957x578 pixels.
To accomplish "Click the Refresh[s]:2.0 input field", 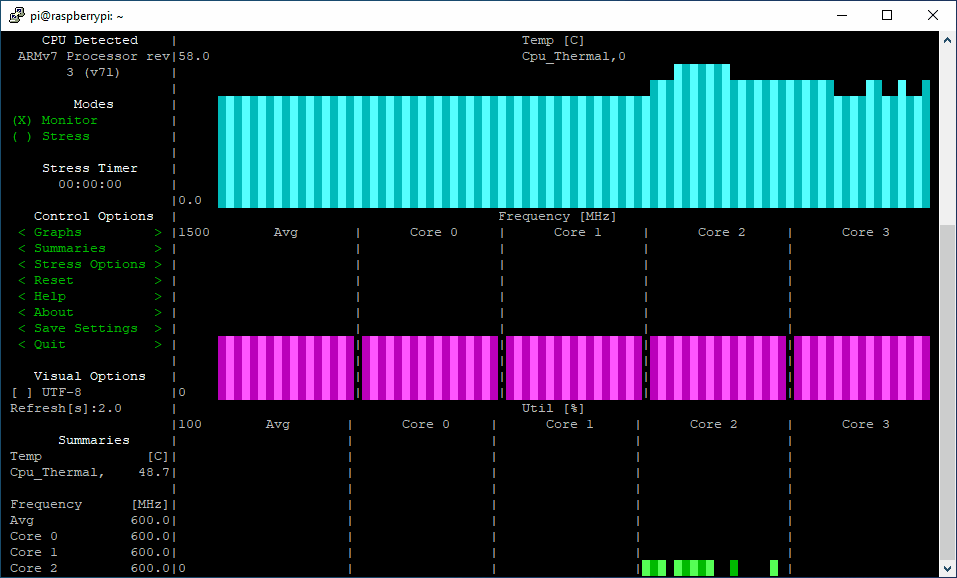I will pyautogui.click(x=66, y=408).
